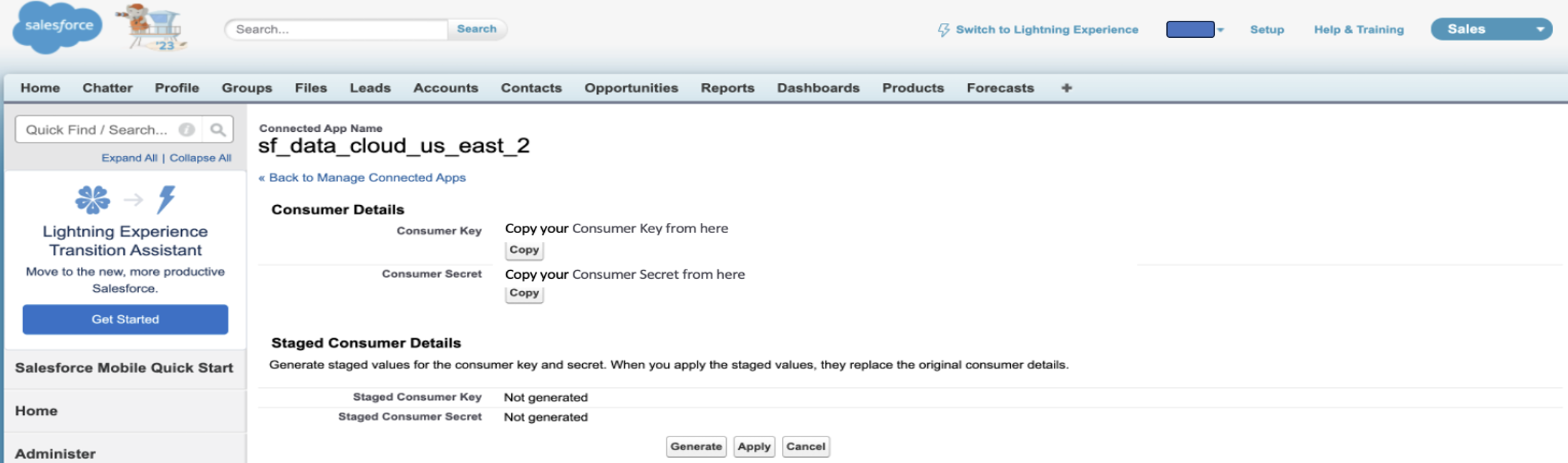Expand the Administer sidebar section

point(55,454)
